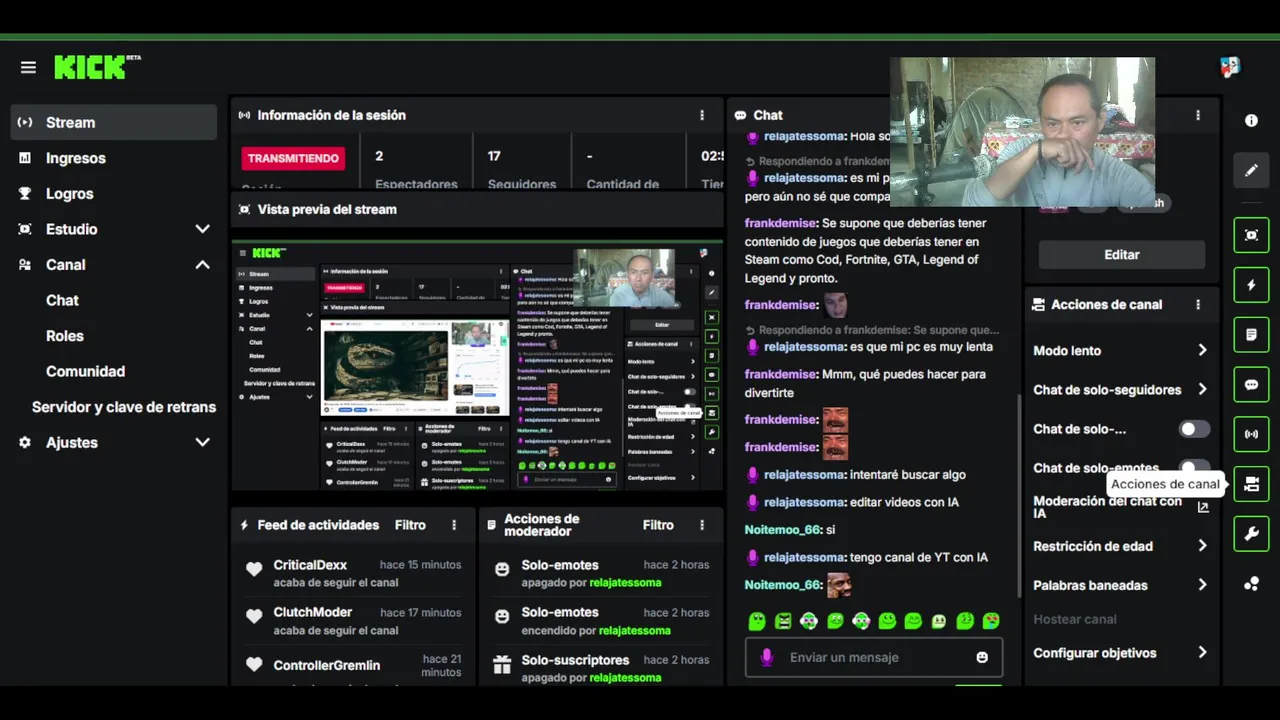Viewport: 1280px width, 720px height.
Task: Click Noitemoo_66 username beside 'si' message
Action: 782,530
